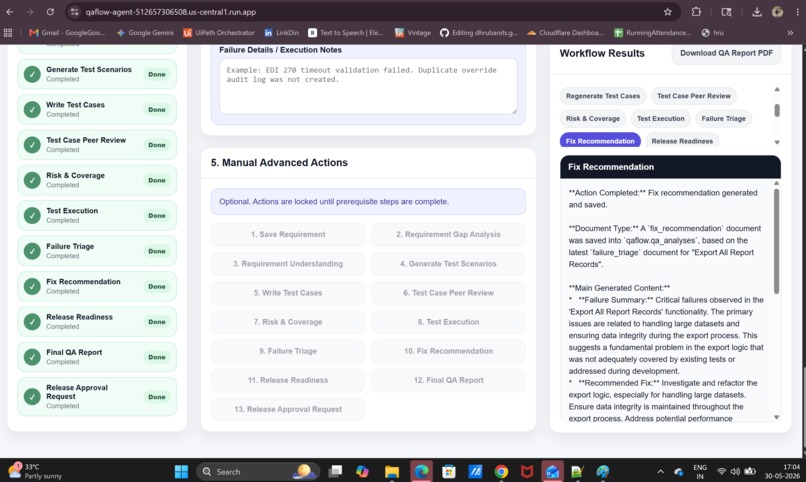Click the 11. Release Readiness action button
Viewport: 806px width, 482px height.
[x=288, y=380]
